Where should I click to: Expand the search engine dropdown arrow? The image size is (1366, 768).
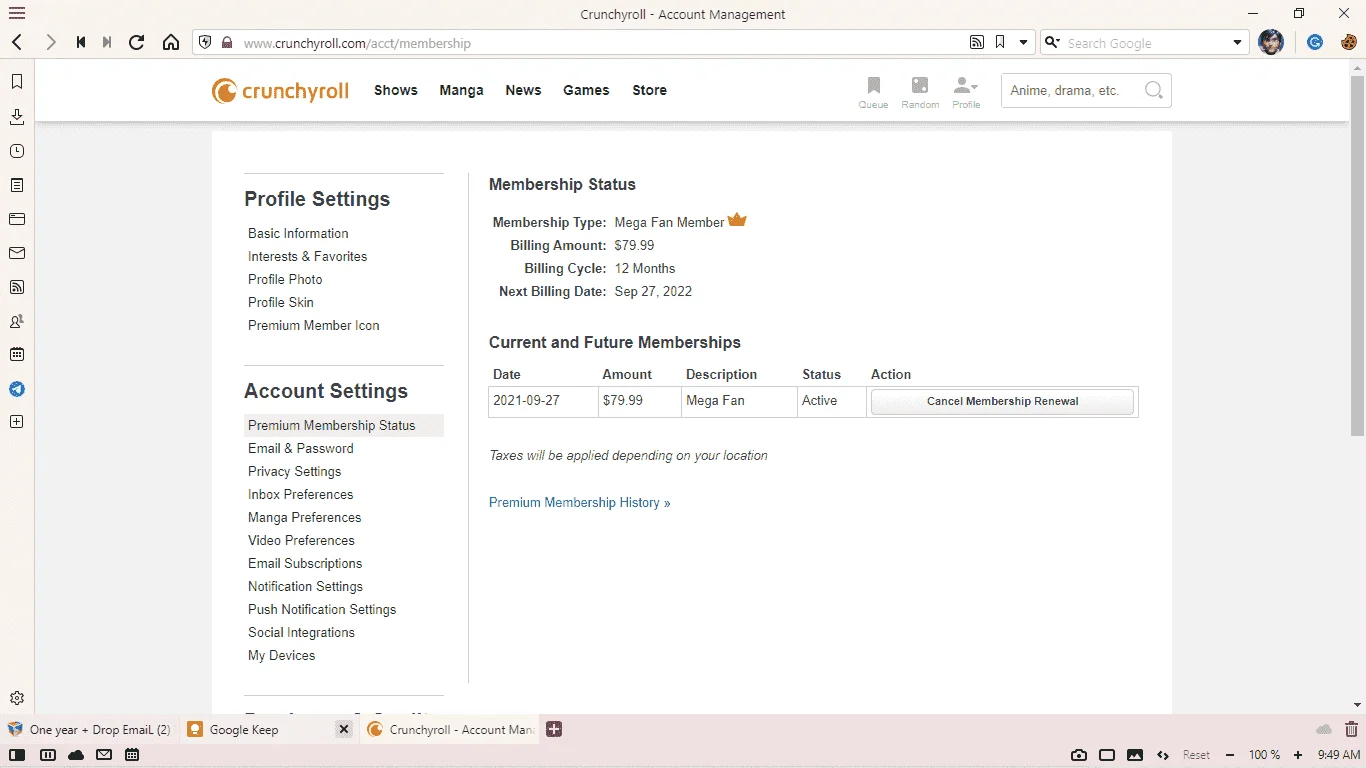pyautogui.click(x=1237, y=43)
